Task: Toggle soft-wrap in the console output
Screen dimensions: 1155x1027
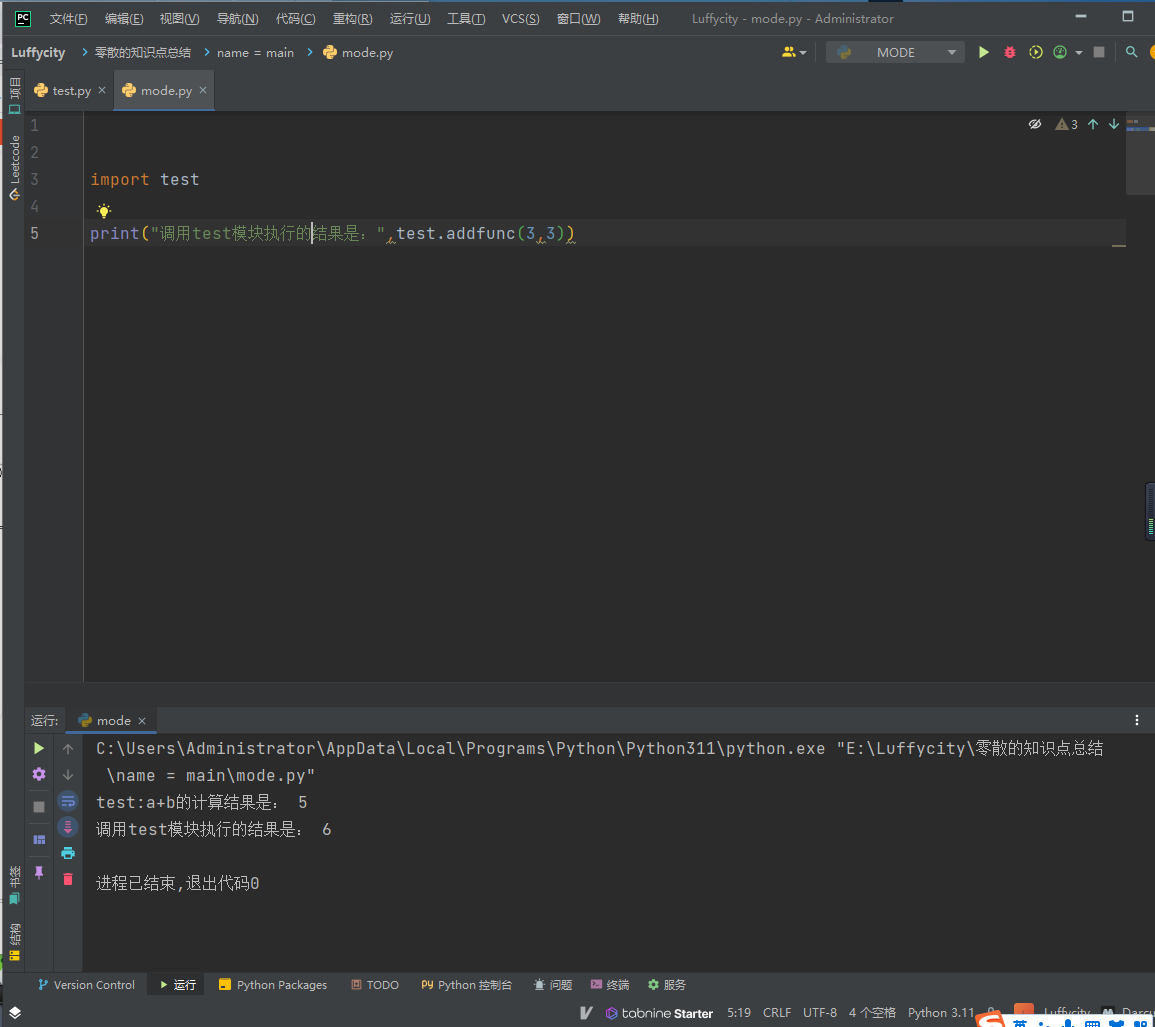Action: [x=67, y=800]
